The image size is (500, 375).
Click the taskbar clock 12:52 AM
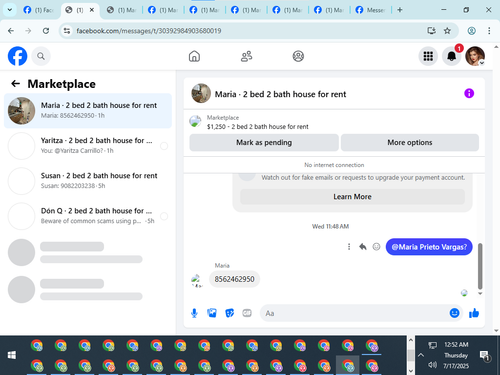(456, 345)
